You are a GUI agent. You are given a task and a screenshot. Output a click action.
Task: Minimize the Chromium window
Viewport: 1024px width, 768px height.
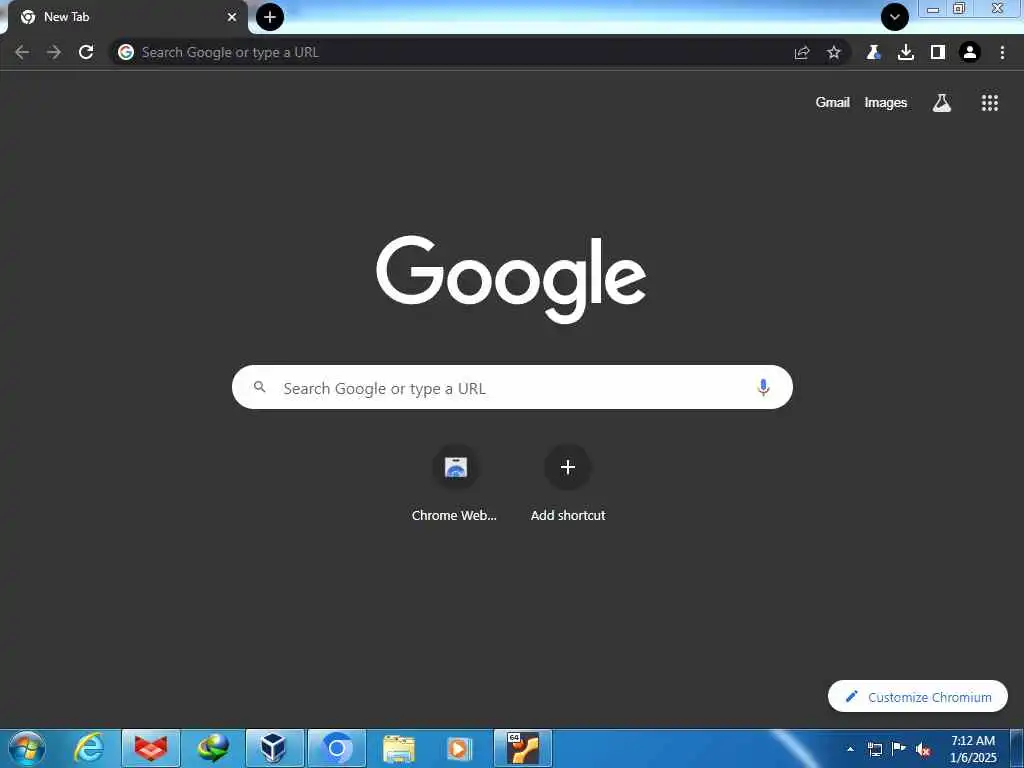(933, 9)
